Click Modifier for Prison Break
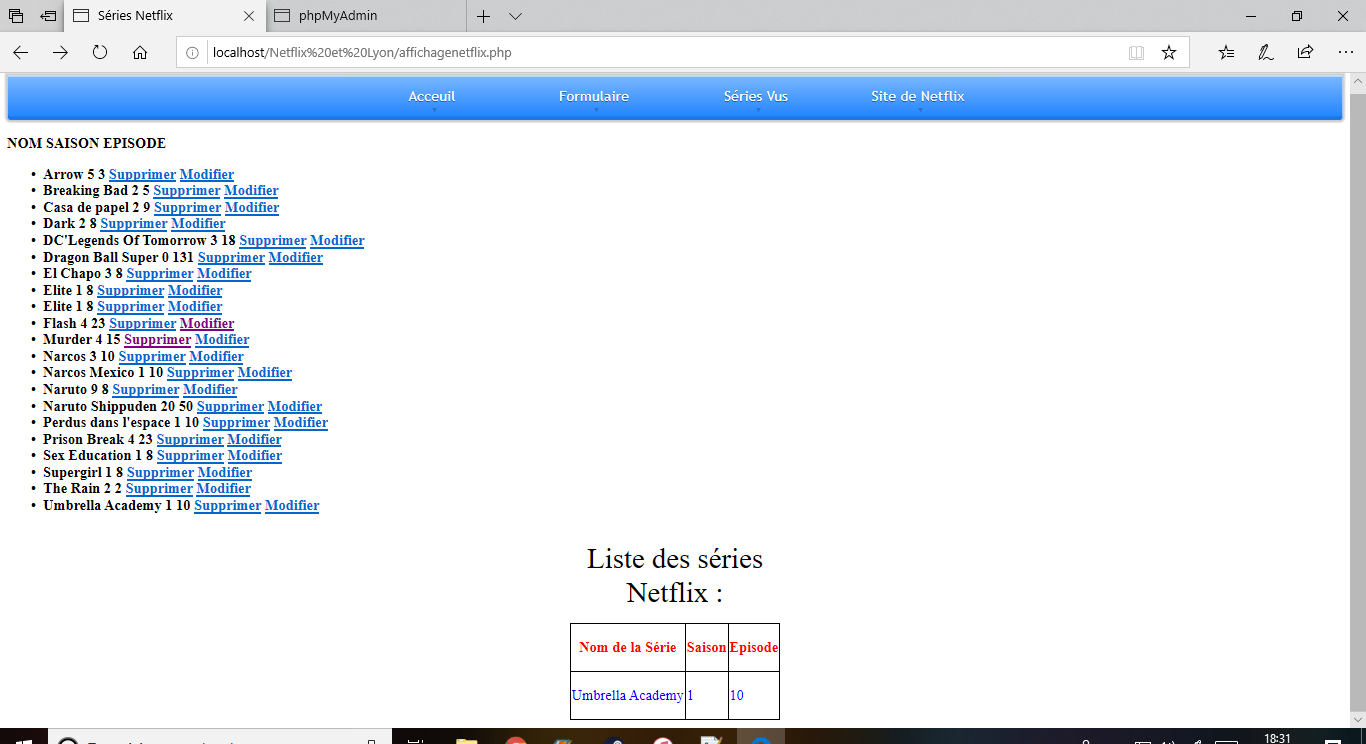This screenshot has height=744, width=1366. point(255,439)
